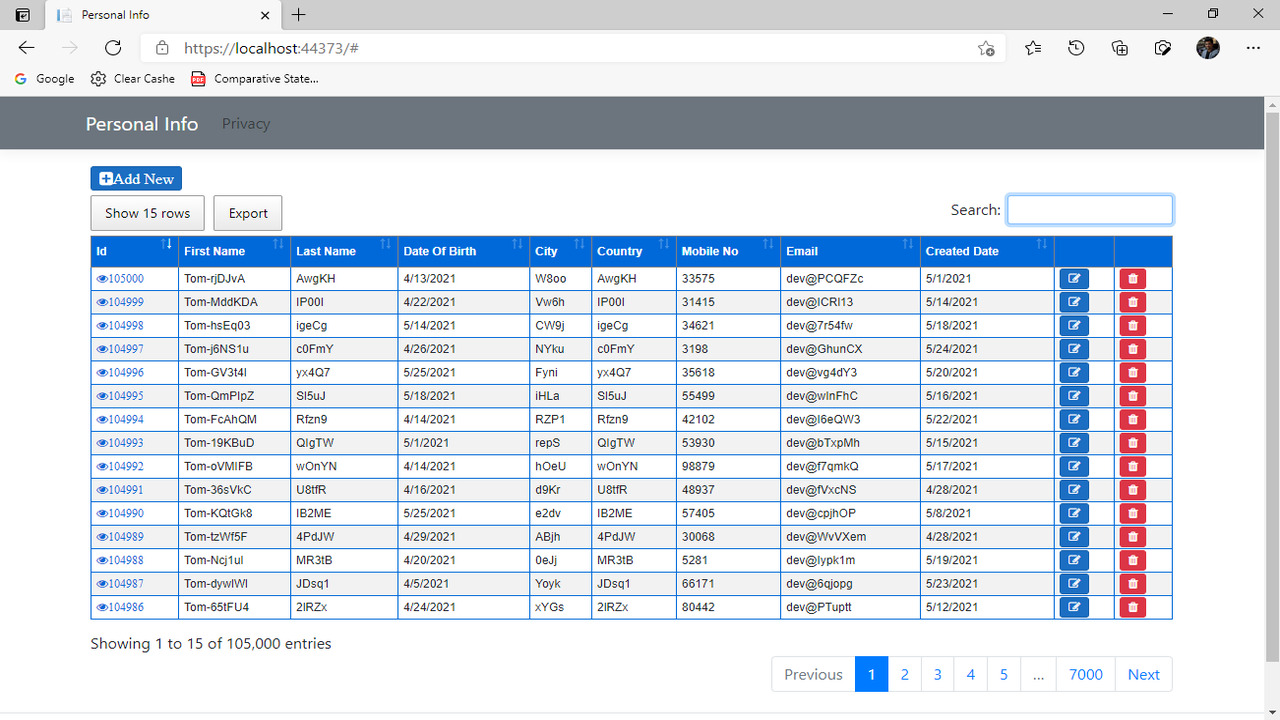Click the delete trash icon for row 104999

pyautogui.click(x=1132, y=302)
